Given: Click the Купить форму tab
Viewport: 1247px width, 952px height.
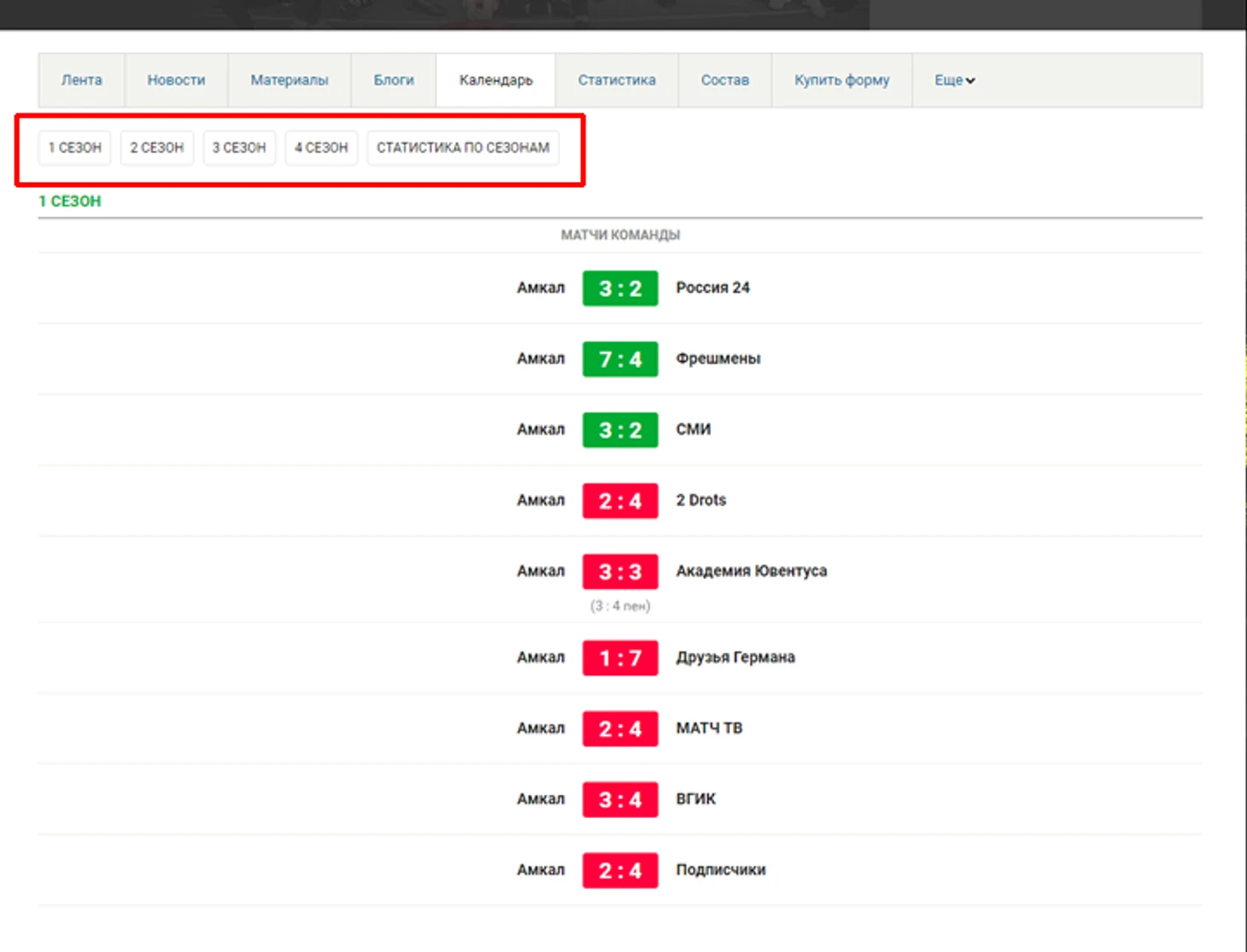Looking at the screenshot, I should 841,80.
